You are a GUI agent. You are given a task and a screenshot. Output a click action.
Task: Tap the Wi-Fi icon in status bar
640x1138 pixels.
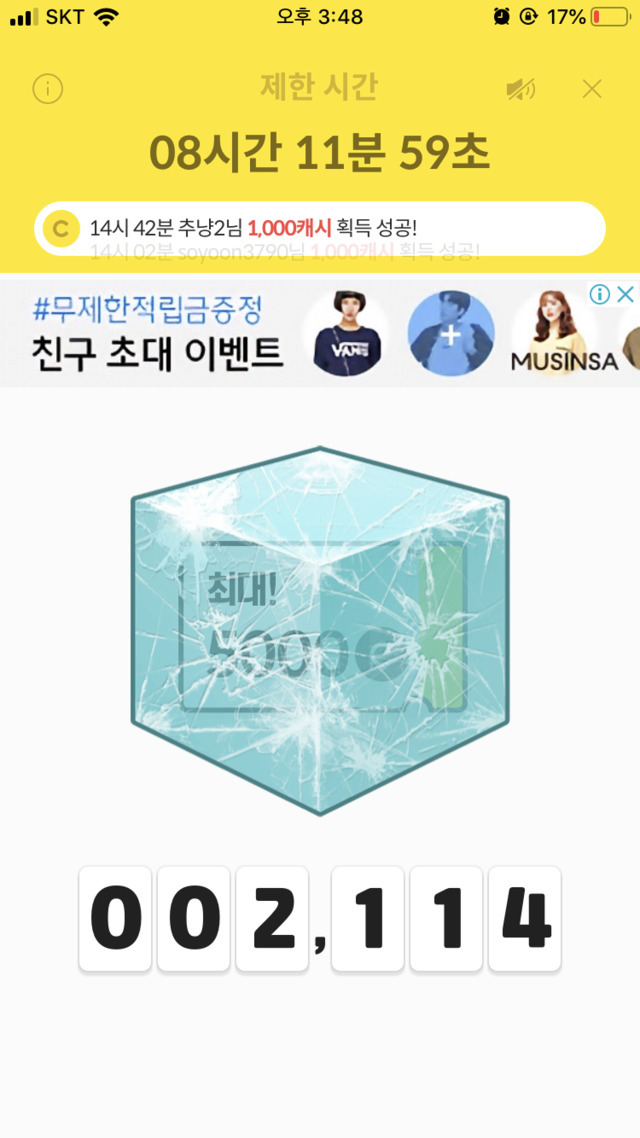click(106, 17)
